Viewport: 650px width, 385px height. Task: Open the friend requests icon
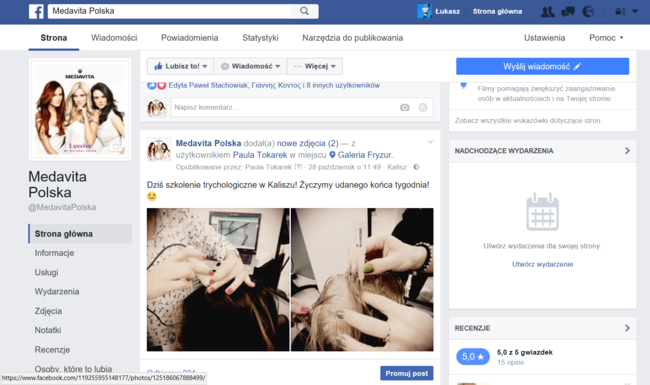(x=548, y=12)
